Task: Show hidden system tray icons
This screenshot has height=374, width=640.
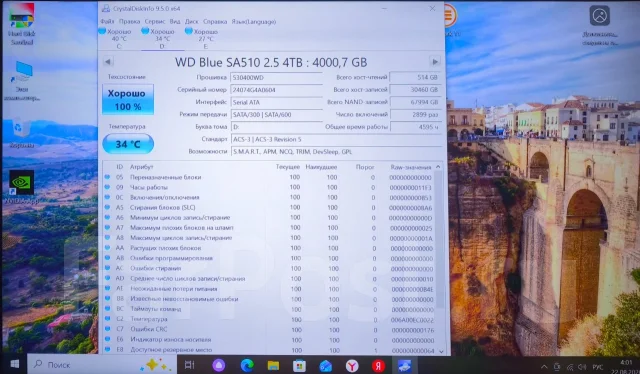Action: point(544,367)
